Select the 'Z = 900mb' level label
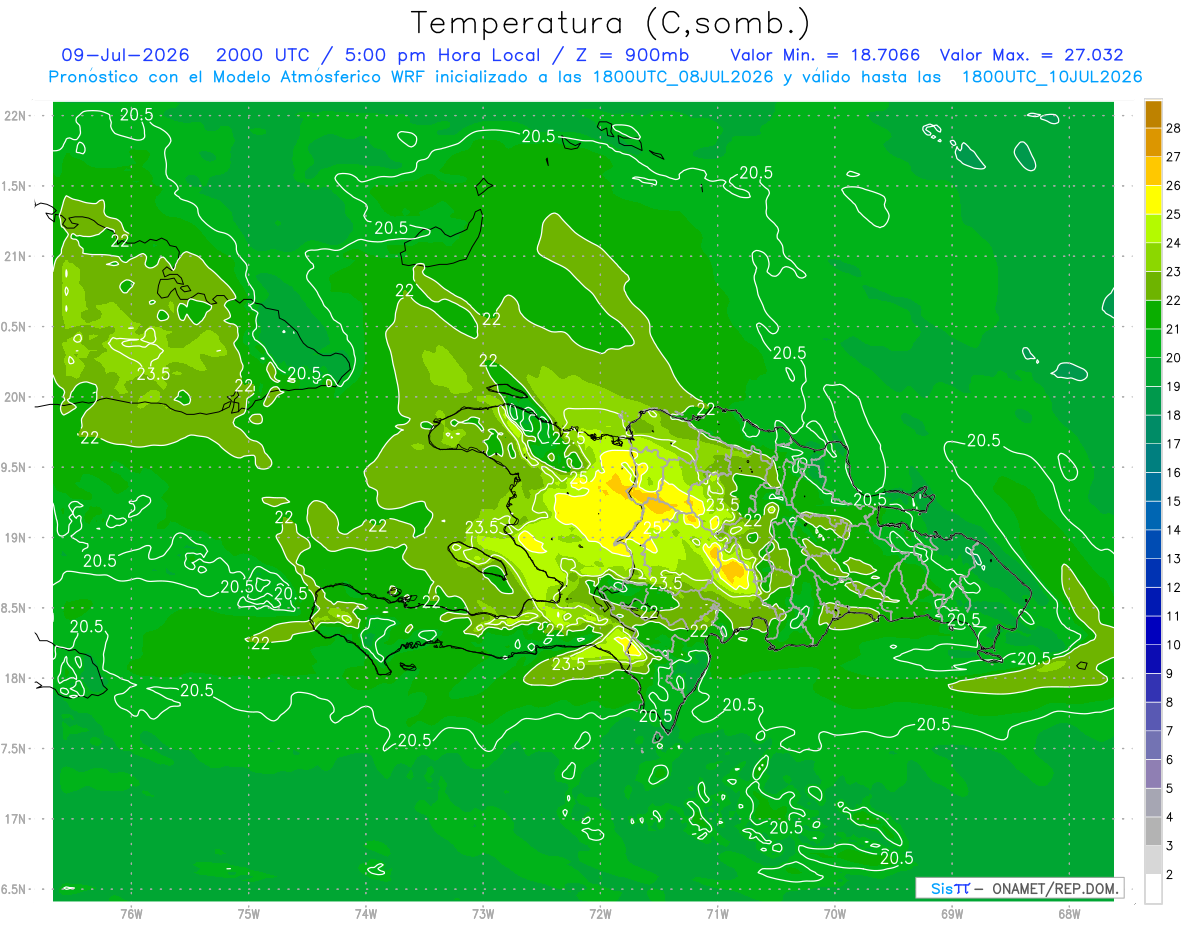The image size is (1200, 927). pyautogui.click(x=631, y=55)
